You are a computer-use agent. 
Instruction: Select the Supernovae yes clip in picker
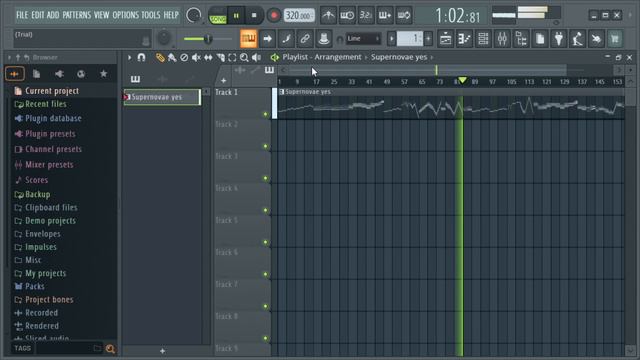(x=162, y=97)
